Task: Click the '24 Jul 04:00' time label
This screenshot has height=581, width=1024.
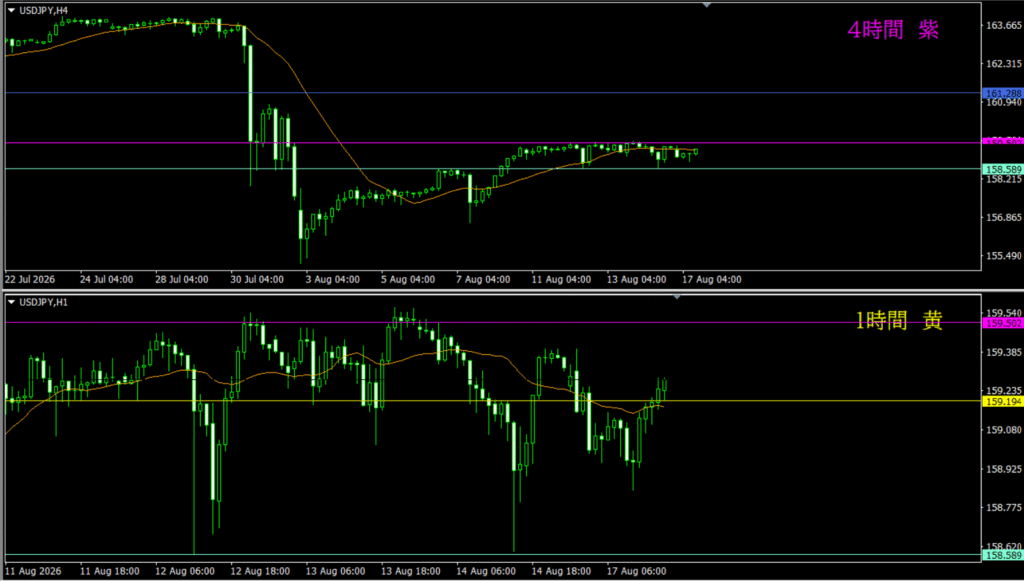Action: (106, 279)
